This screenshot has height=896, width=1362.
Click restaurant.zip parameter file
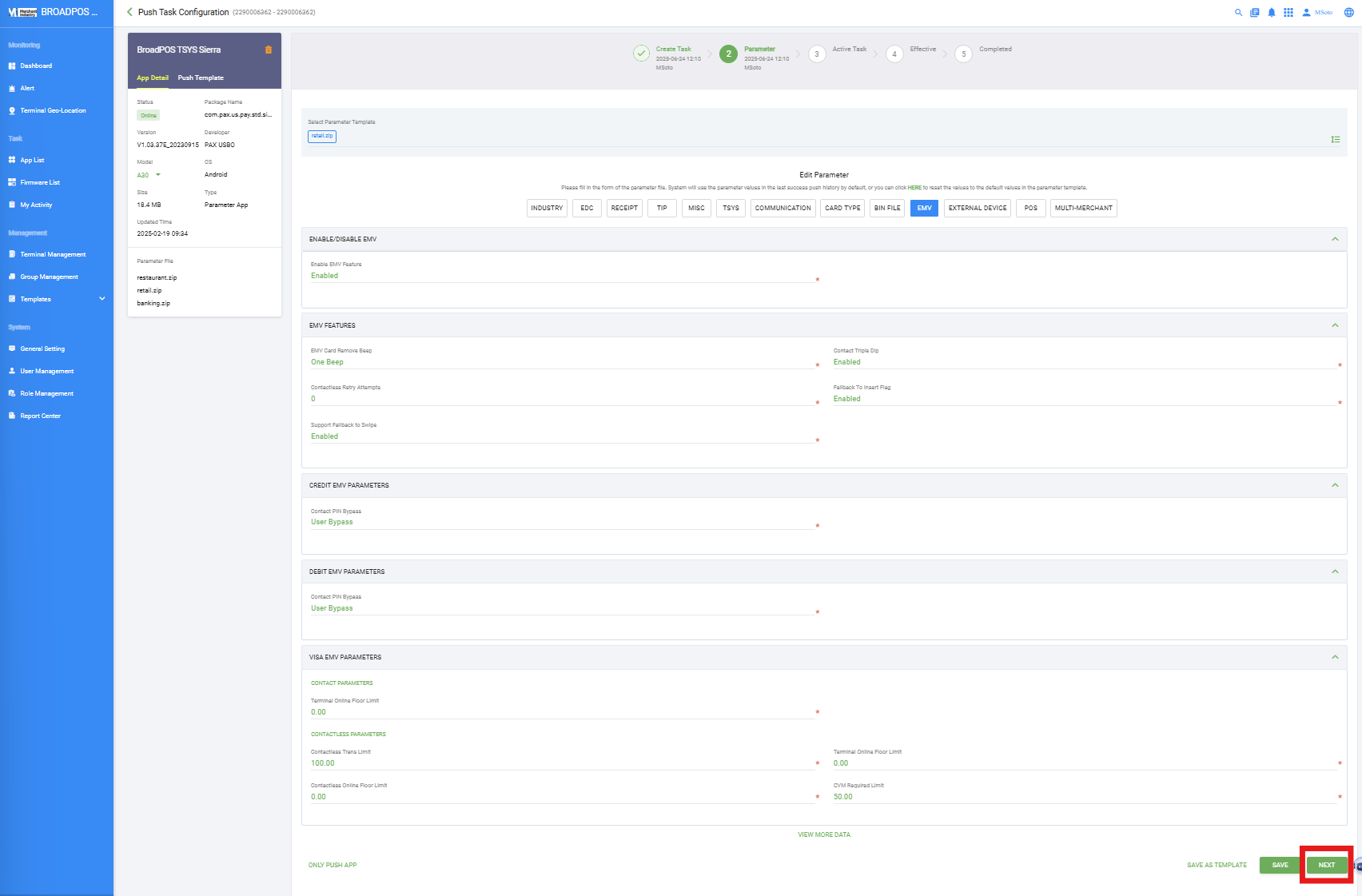157,277
